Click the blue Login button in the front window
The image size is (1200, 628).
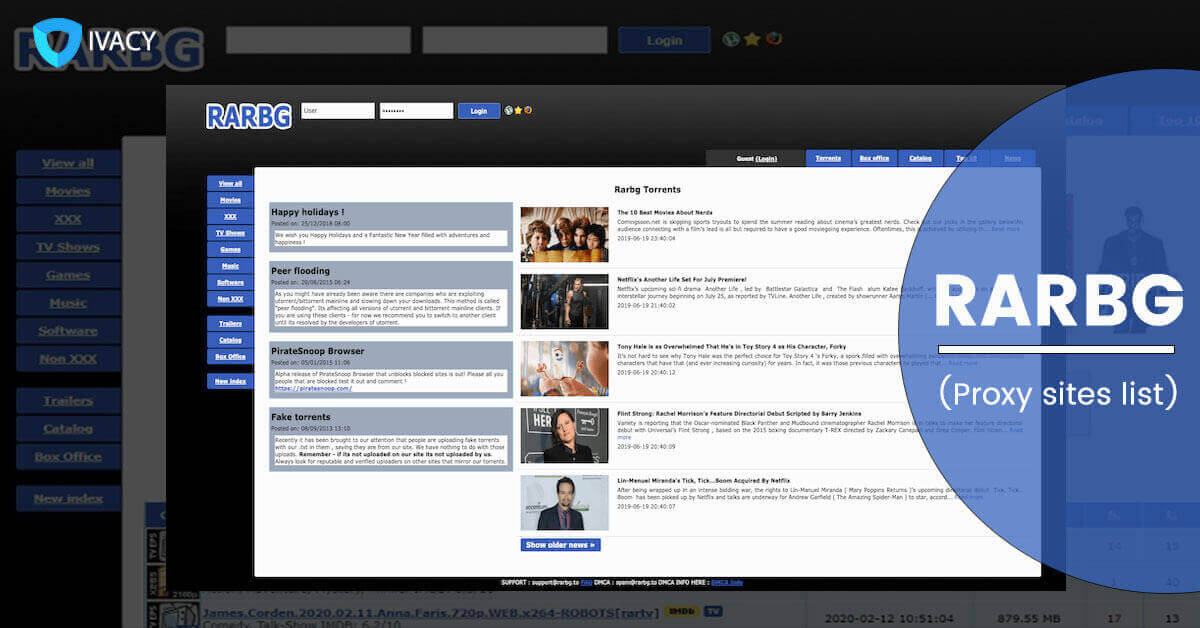(x=479, y=111)
